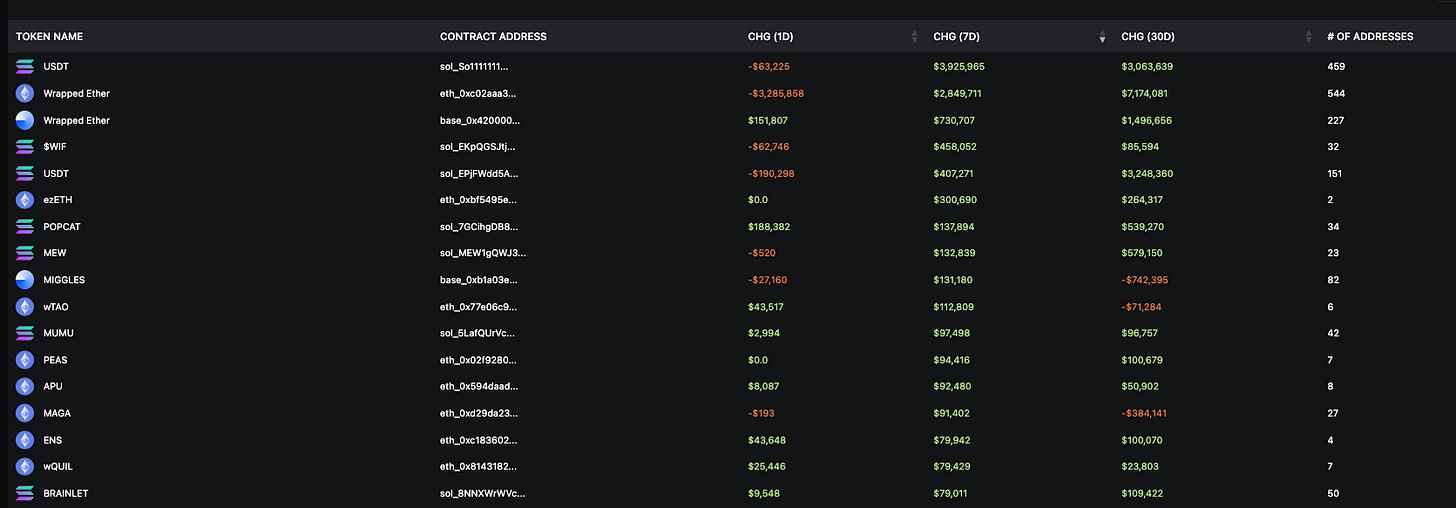Screen dimensions: 1456x508
Task: Click the Solana icon next to MEW
Action: click(25, 253)
